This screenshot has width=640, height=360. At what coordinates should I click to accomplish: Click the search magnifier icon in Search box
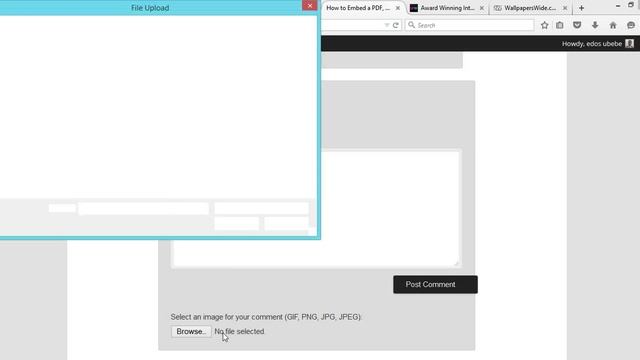(x=411, y=25)
